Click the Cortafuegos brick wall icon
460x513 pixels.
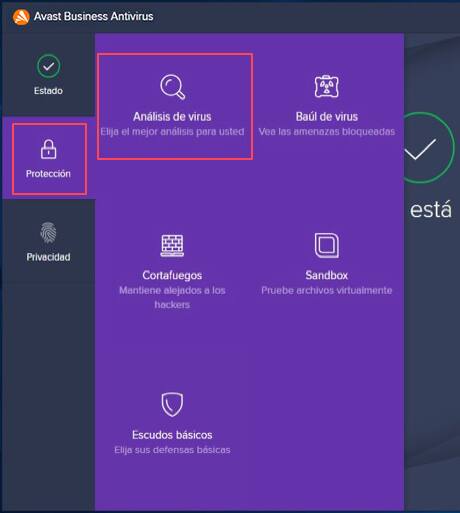pos(172,246)
